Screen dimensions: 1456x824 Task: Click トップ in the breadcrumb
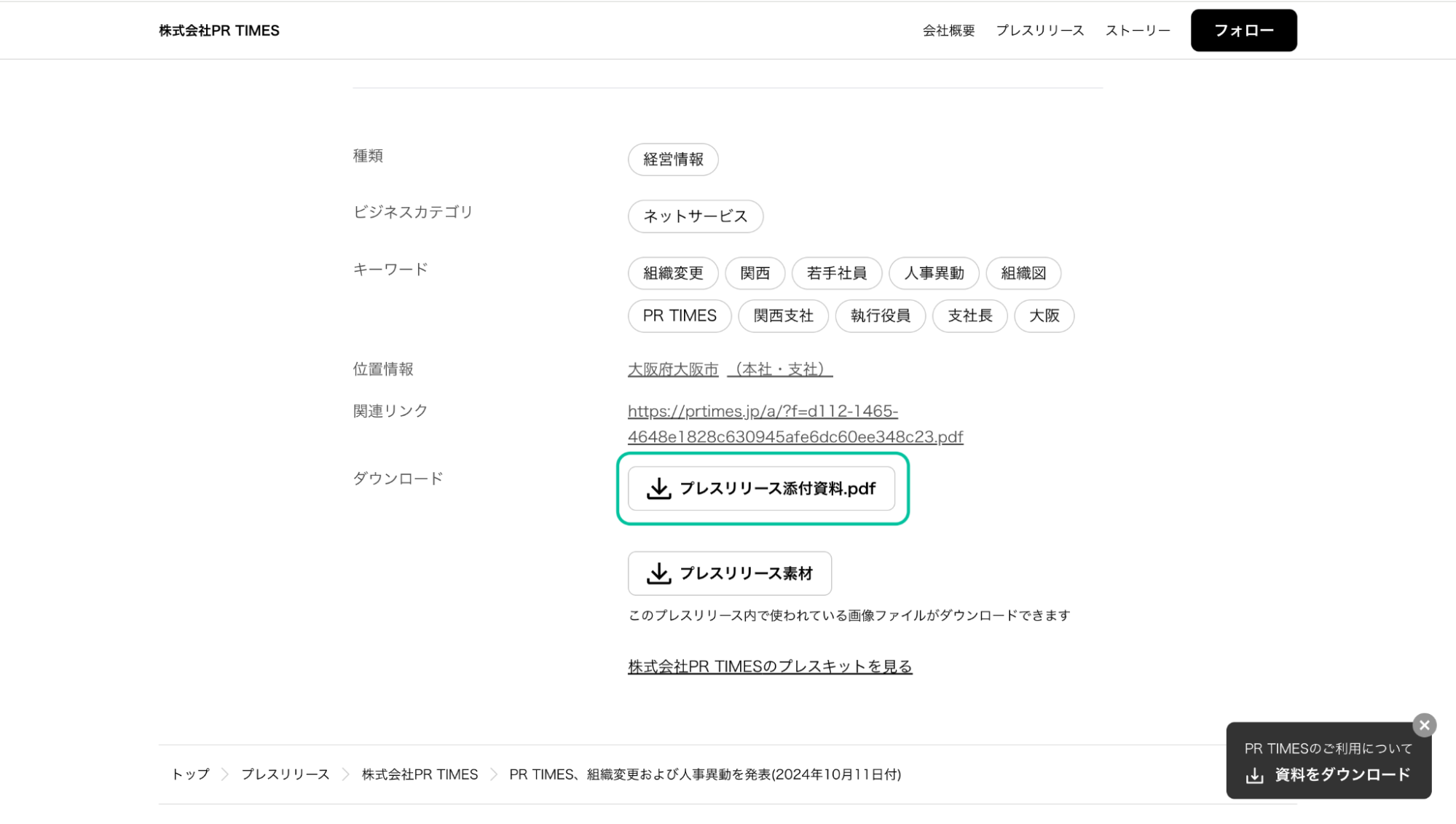click(x=190, y=774)
